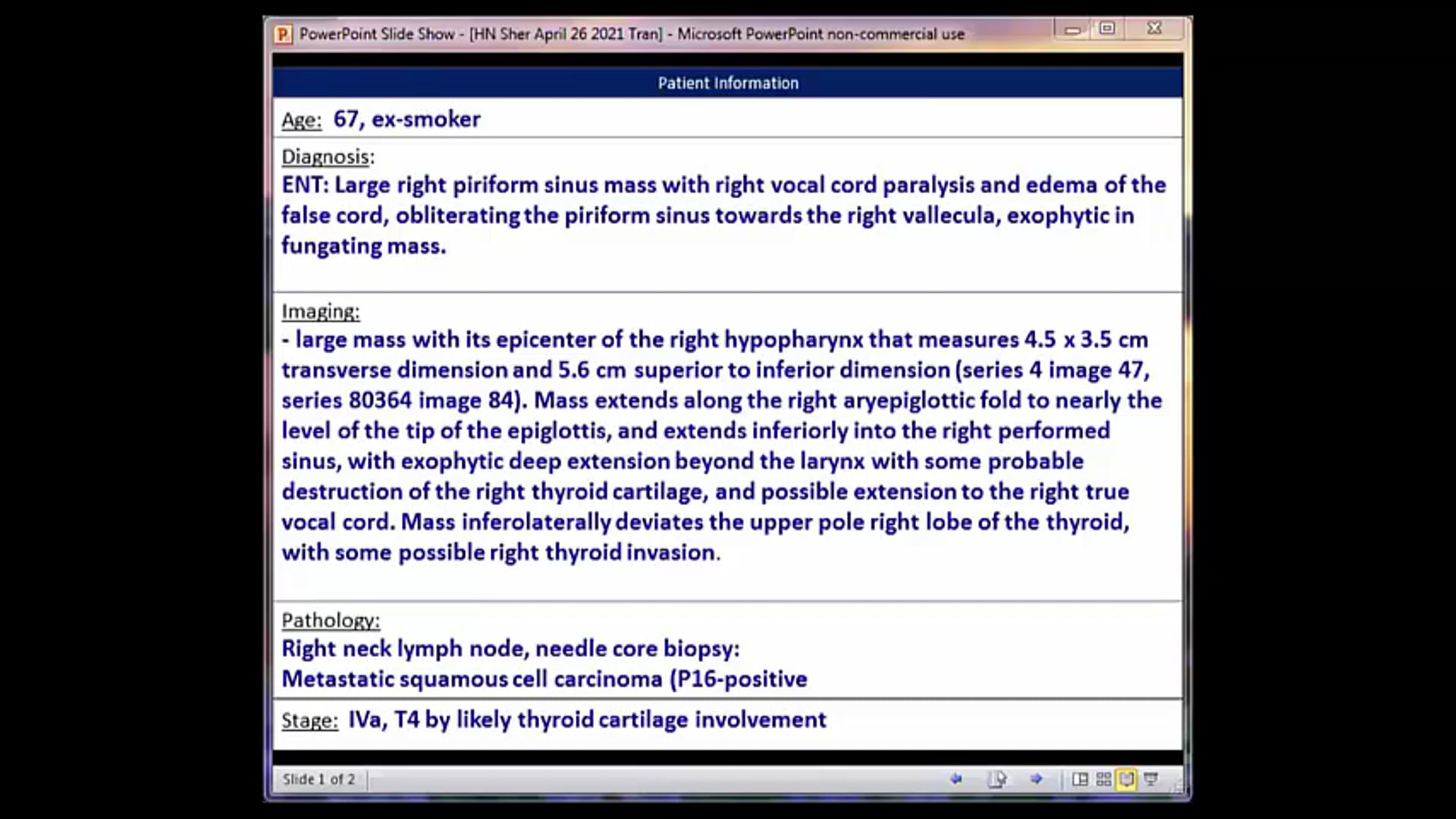This screenshot has height=819, width=1456.
Task: Click the underlined 'Imaging' label
Action: click(x=320, y=312)
